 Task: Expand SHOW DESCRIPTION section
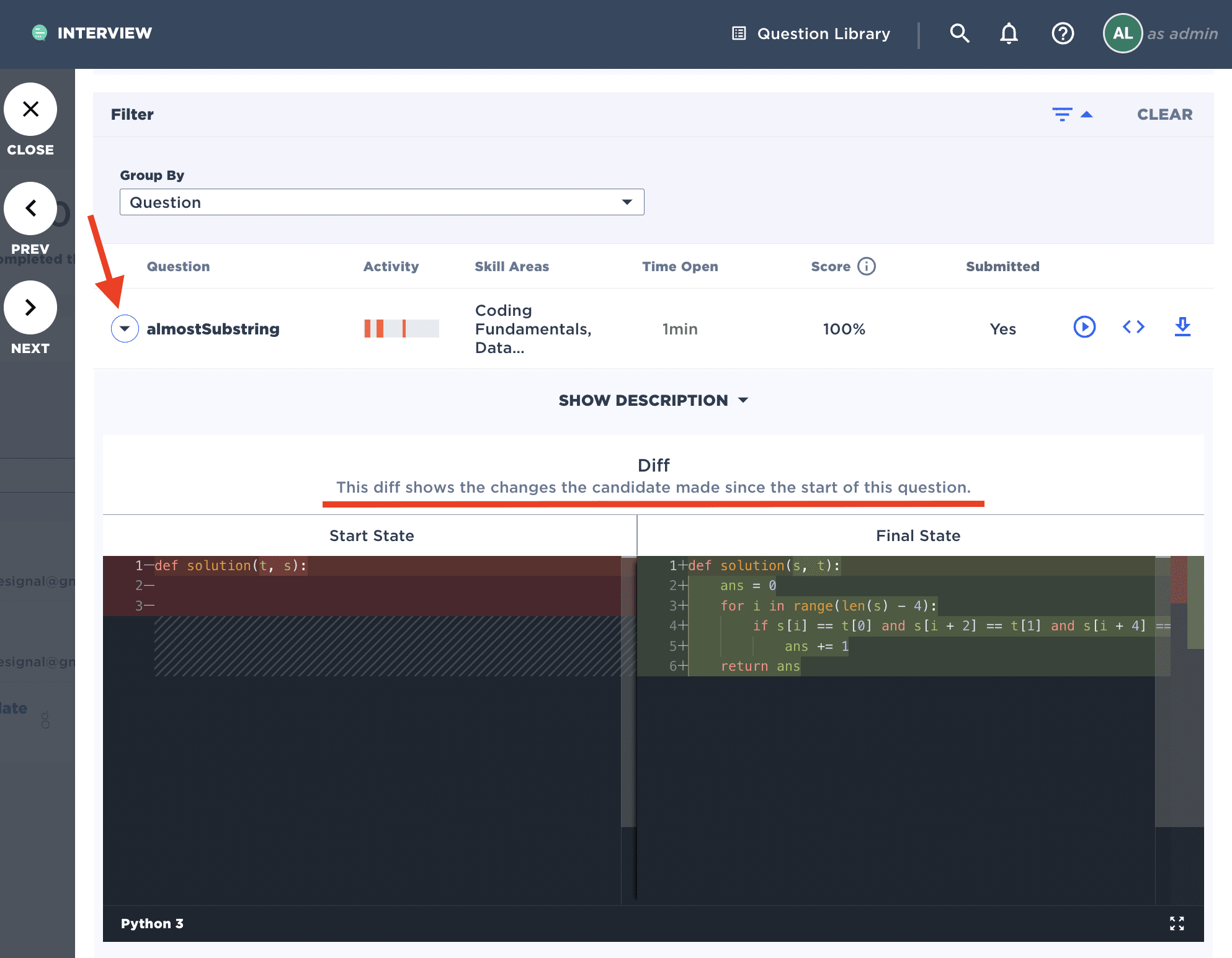point(653,400)
